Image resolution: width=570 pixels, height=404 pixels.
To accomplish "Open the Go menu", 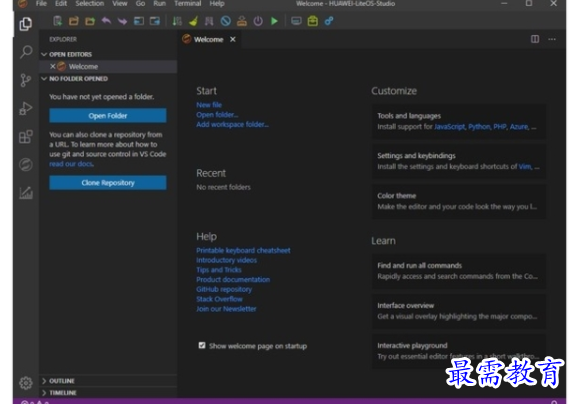I will coord(140,4).
